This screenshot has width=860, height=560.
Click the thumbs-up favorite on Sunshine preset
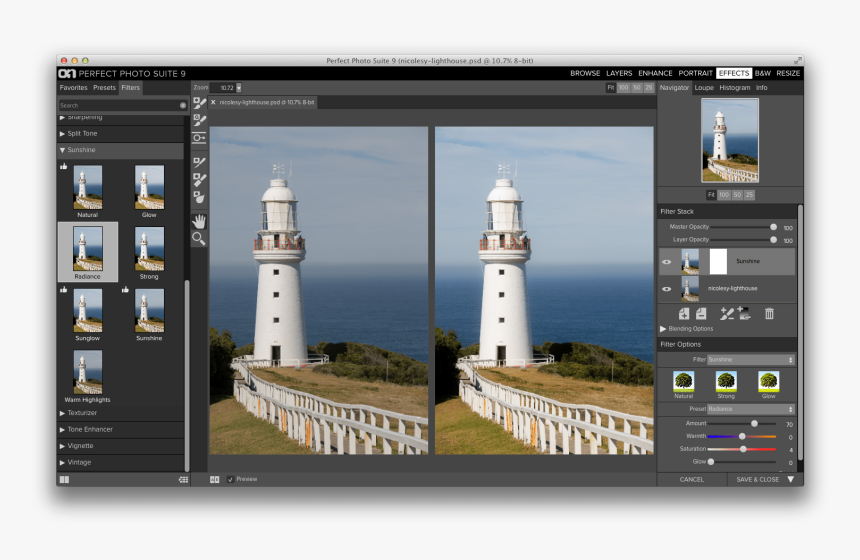coord(126,290)
